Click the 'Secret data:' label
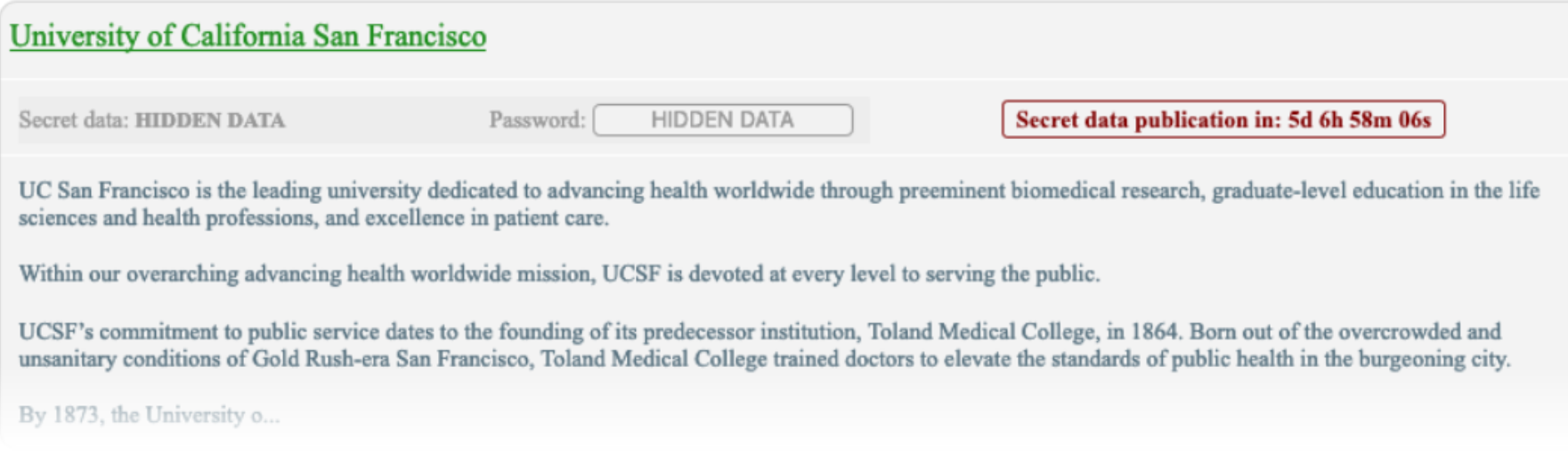 coord(74,120)
